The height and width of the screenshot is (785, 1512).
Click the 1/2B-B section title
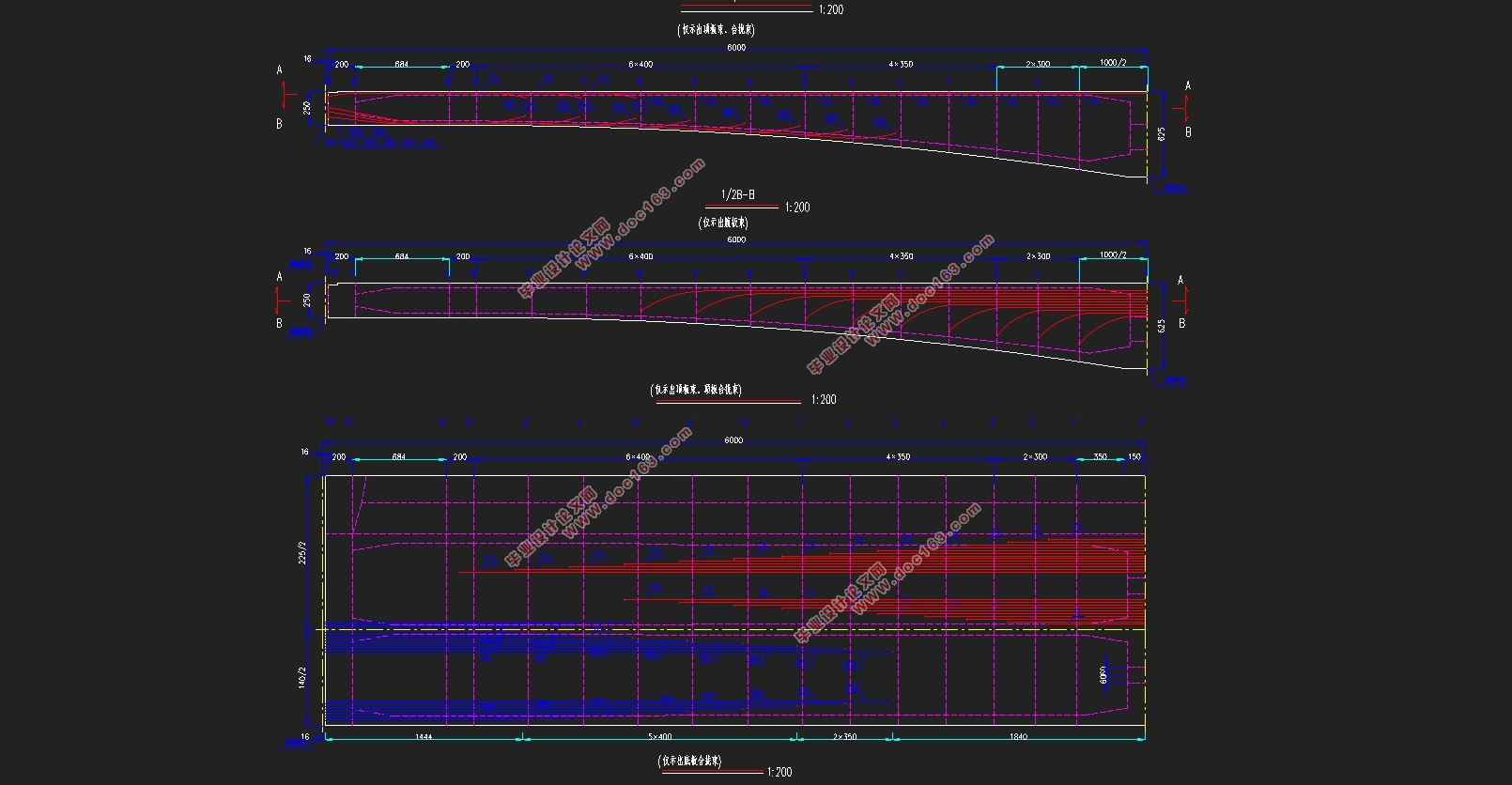point(737,195)
